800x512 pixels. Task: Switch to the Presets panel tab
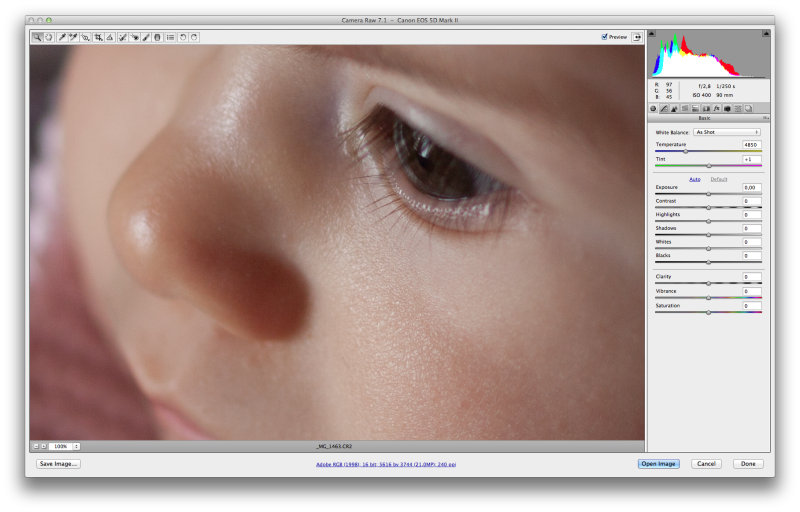coord(738,108)
